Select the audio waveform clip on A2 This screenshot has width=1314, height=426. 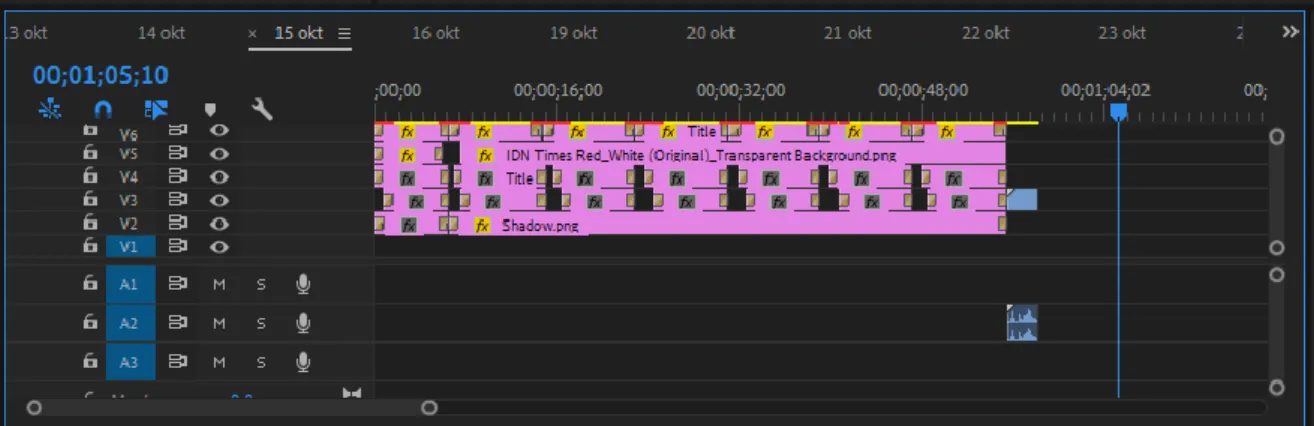click(x=1022, y=323)
